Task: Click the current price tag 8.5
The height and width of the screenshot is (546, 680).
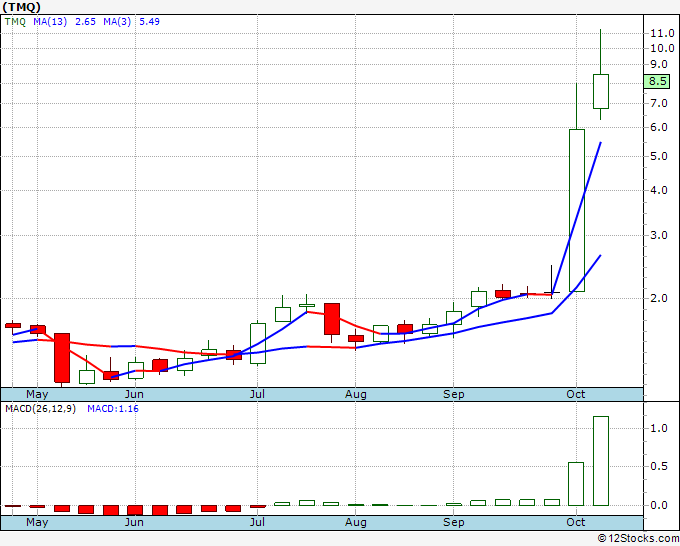Action: pyautogui.click(x=657, y=82)
